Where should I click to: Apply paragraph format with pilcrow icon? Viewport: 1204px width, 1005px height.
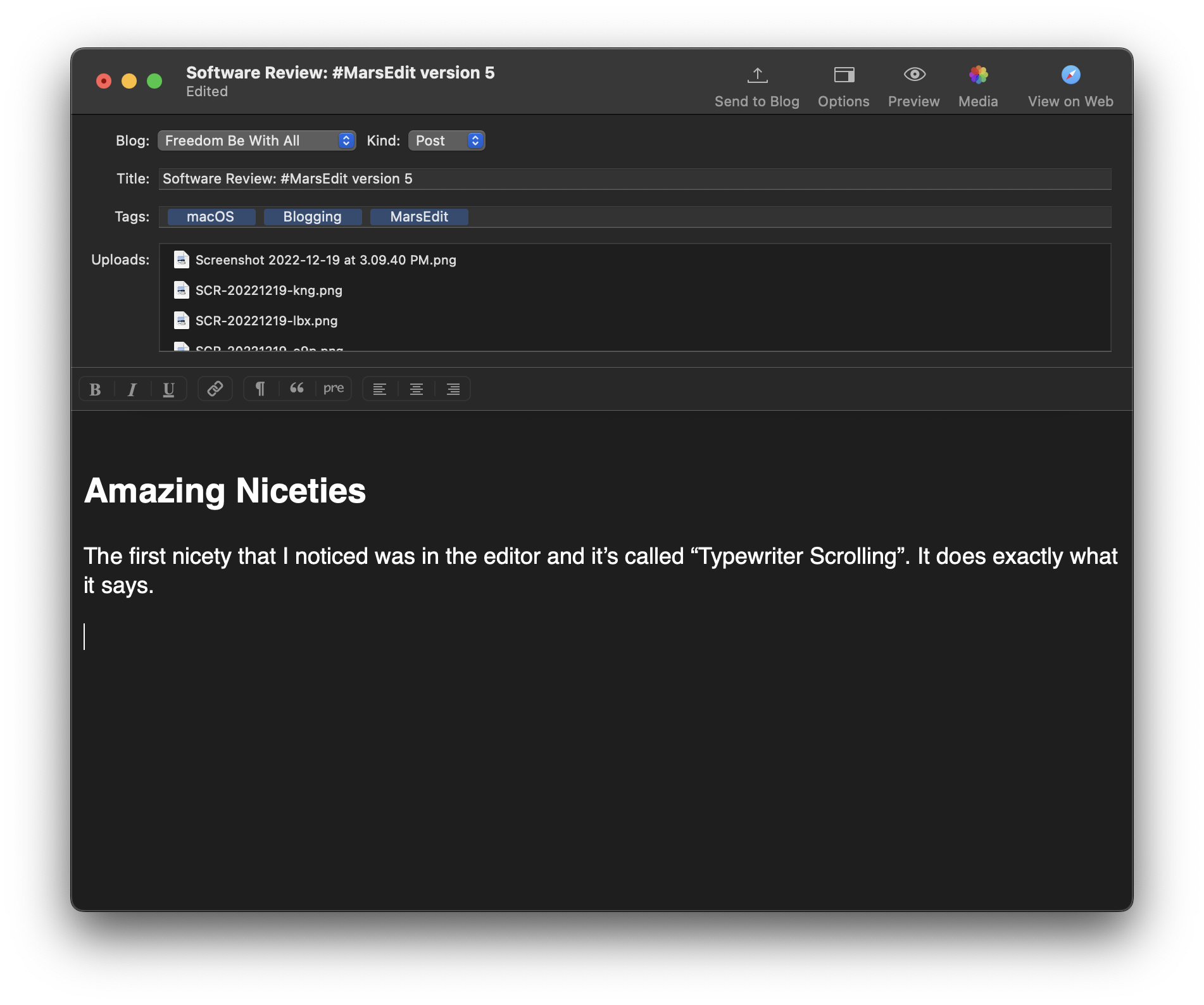[260, 389]
